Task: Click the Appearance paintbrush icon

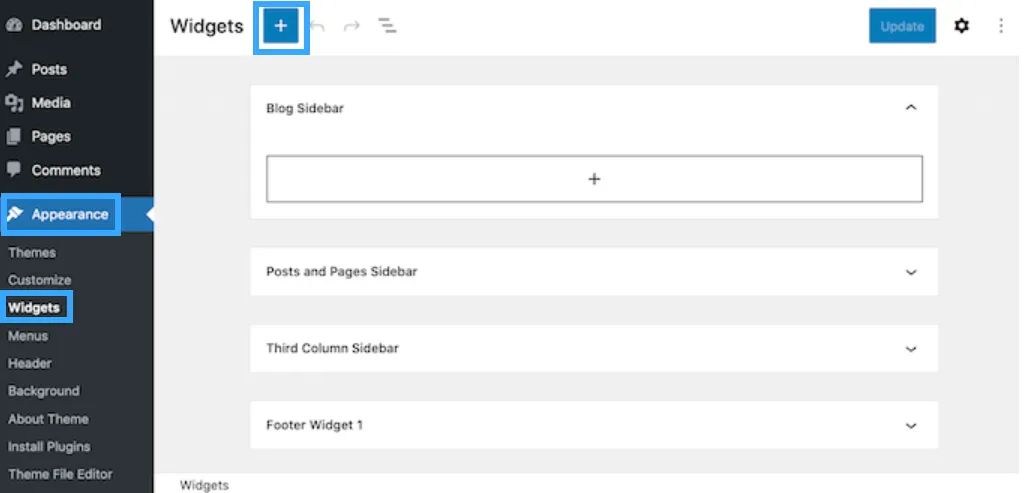Action: pyautogui.click(x=16, y=214)
